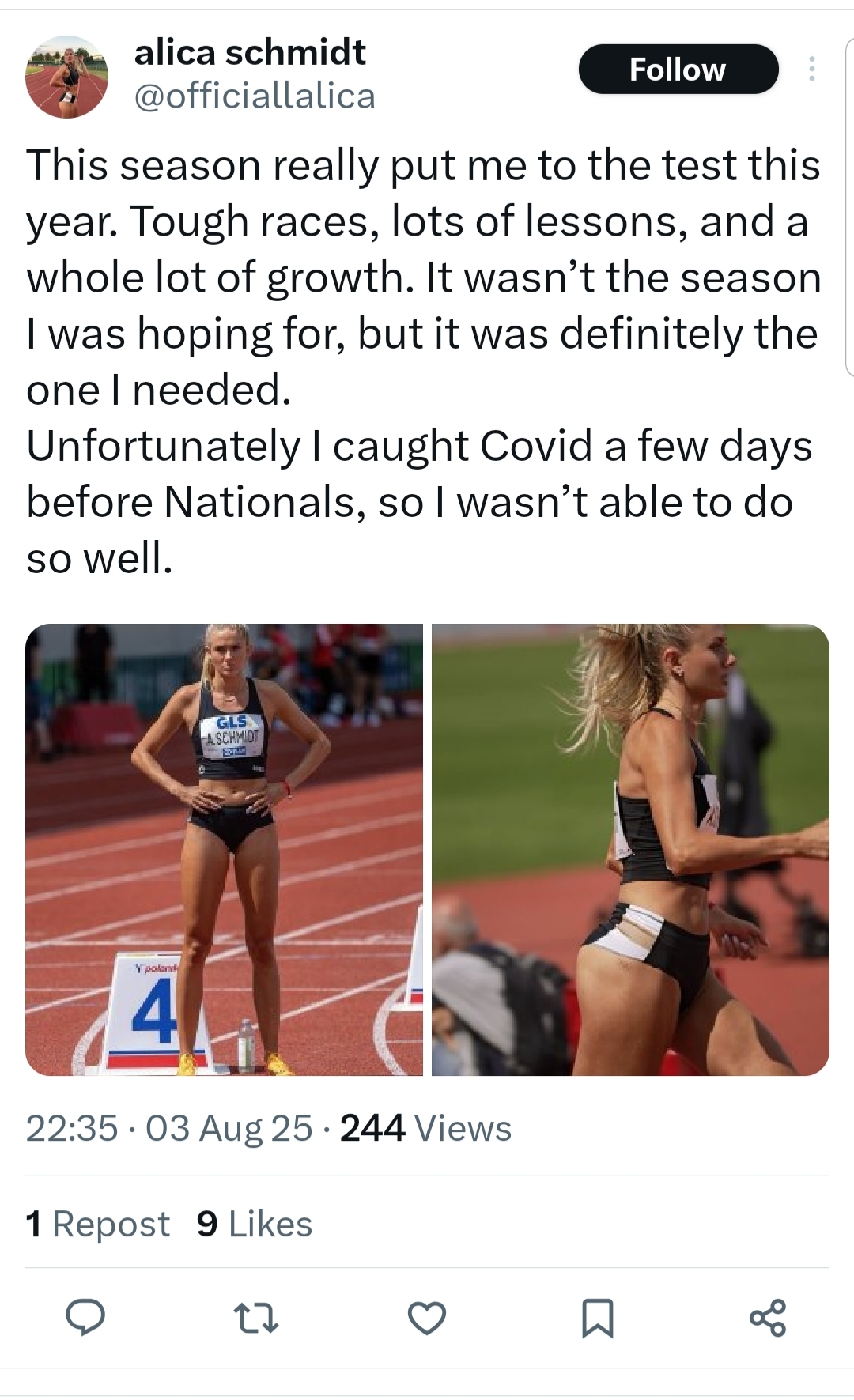Open the 'alica schmidt' display name profile
Screen dimensions: 854x1400
250,52
